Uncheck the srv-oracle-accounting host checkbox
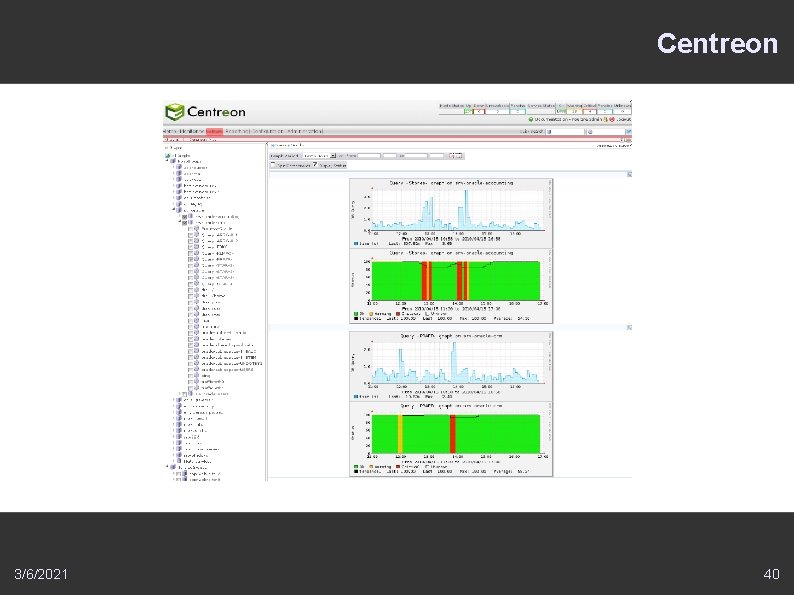 tap(184, 217)
